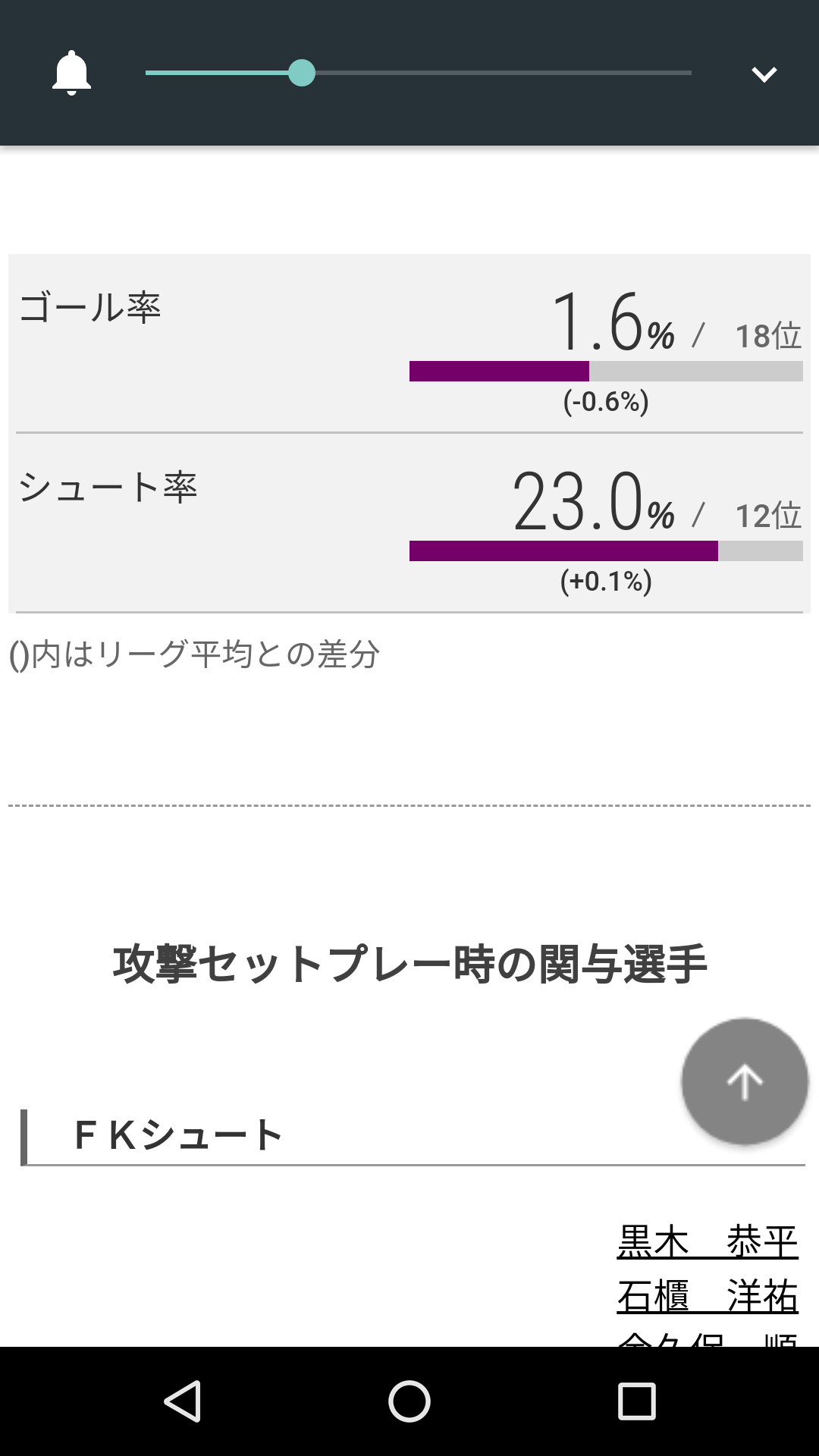
Task: Open player link 黒木 恭平
Action: click(707, 1242)
